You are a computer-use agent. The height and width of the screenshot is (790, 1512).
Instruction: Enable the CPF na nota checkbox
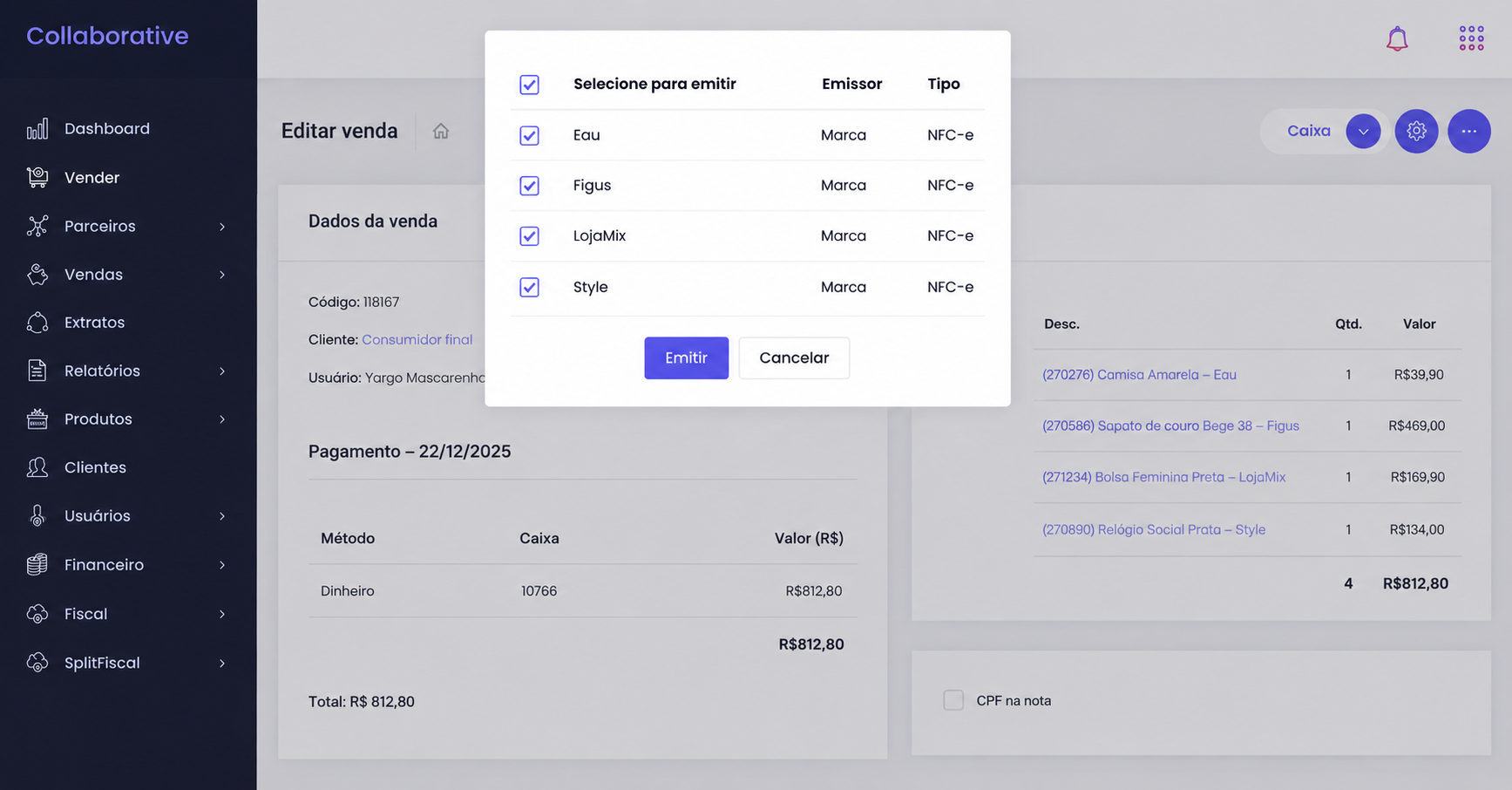(953, 700)
